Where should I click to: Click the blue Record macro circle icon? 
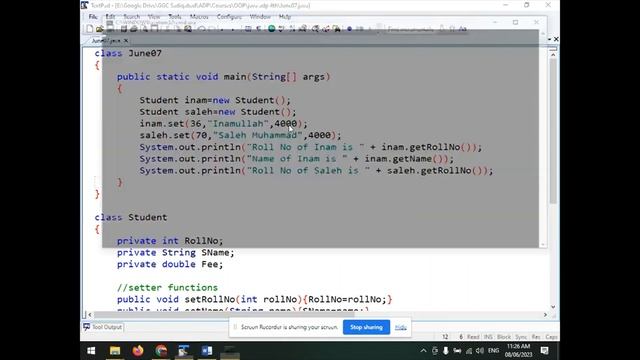pyautogui.click(x=349, y=29)
